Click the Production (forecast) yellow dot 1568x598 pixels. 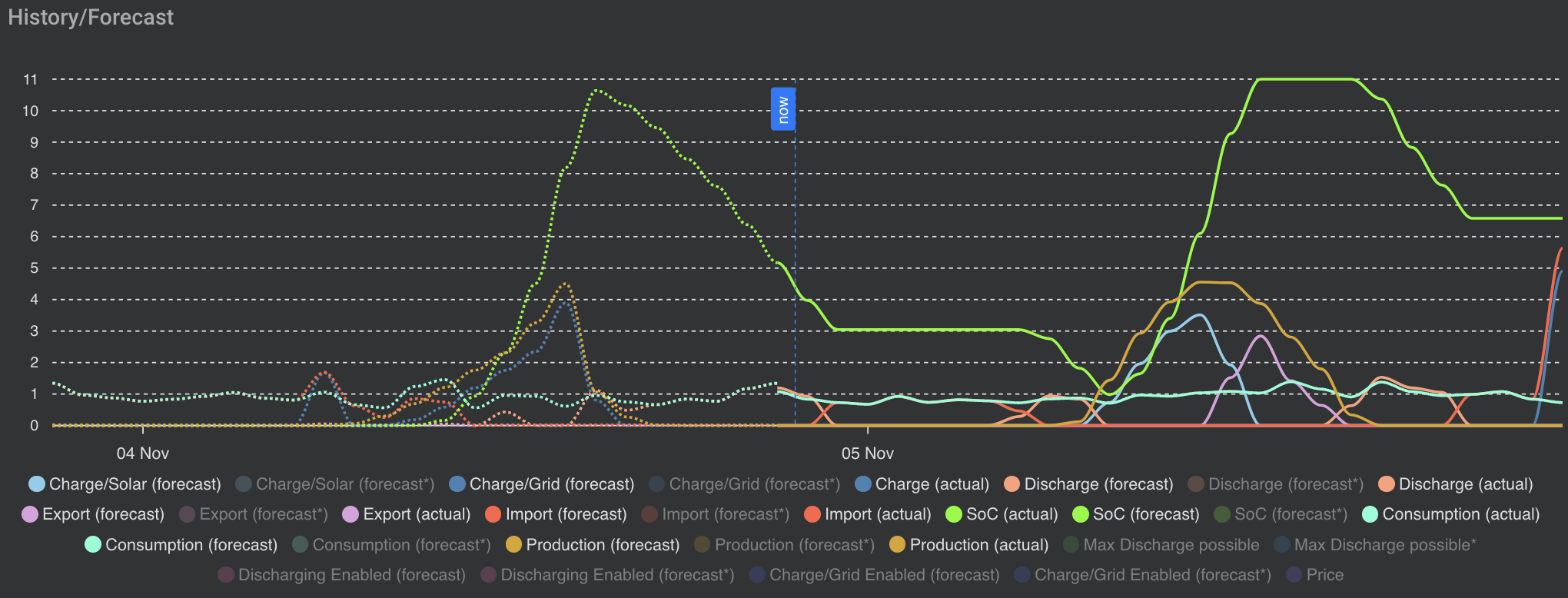point(514,545)
